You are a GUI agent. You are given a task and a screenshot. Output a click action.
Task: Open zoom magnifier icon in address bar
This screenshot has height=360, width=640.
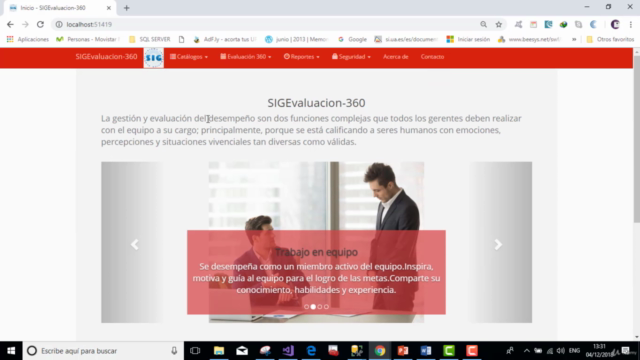pos(483,24)
